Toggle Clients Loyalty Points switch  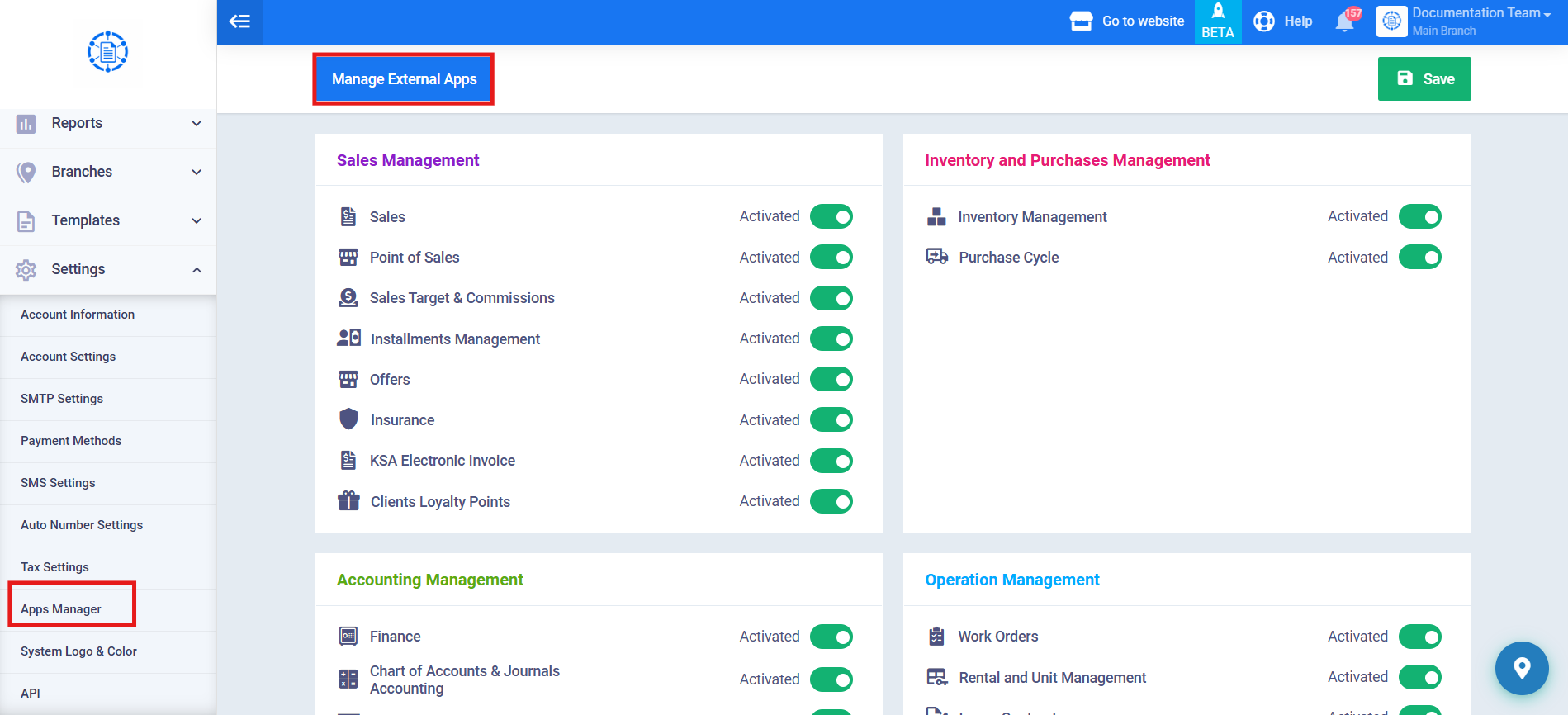click(831, 501)
